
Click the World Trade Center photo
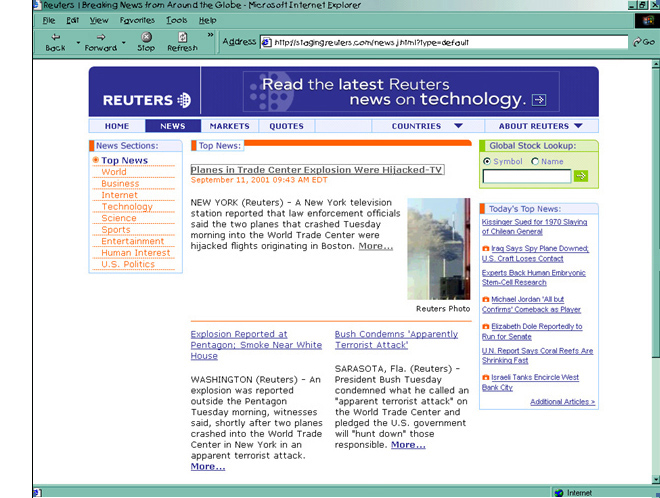point(438,249)
